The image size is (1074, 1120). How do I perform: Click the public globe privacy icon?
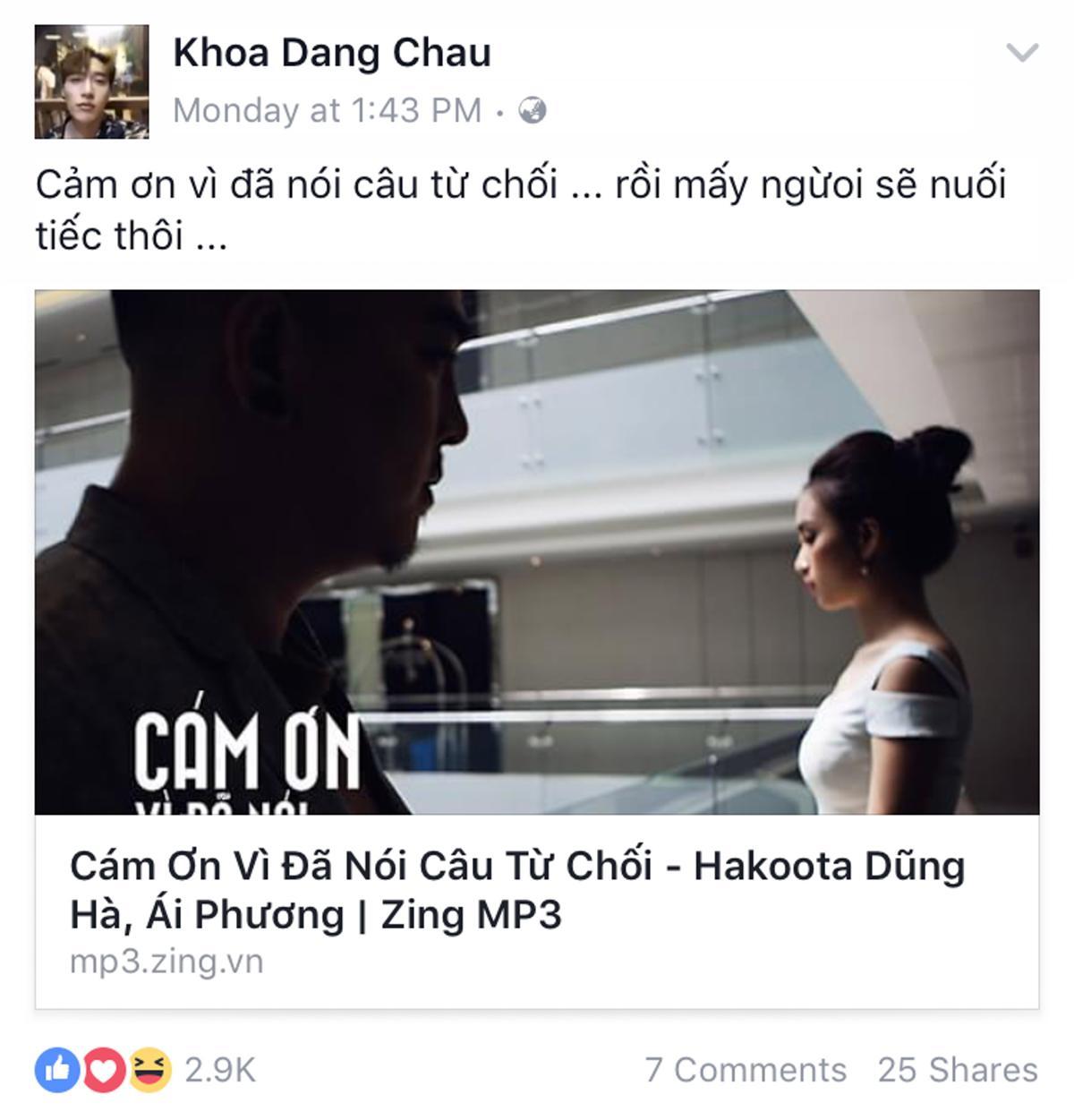pyautogui.click(x=533, y=111)
